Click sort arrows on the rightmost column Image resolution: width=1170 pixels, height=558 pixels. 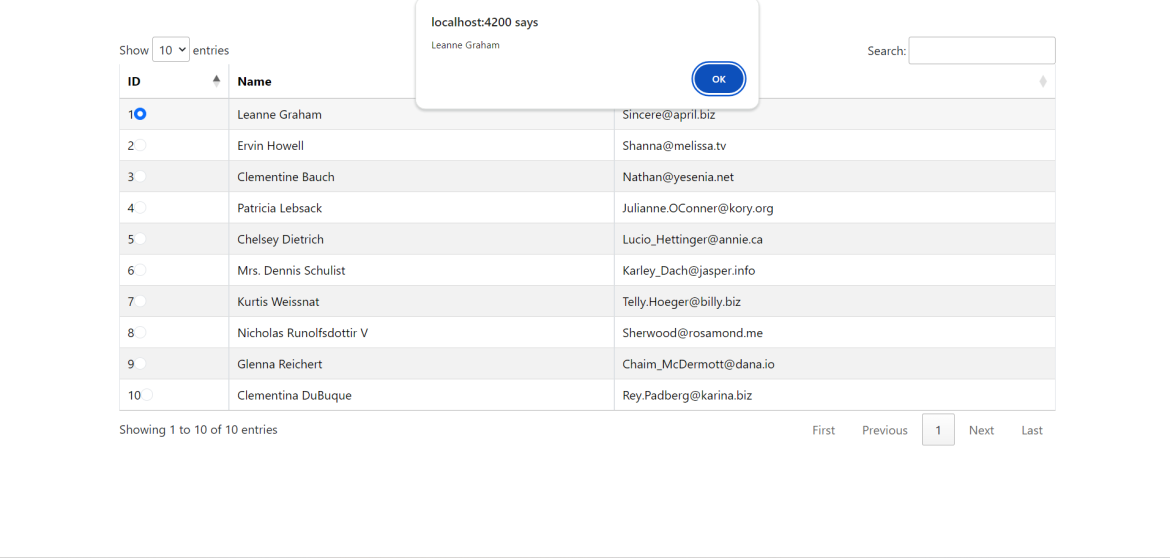click(1043, 81)
